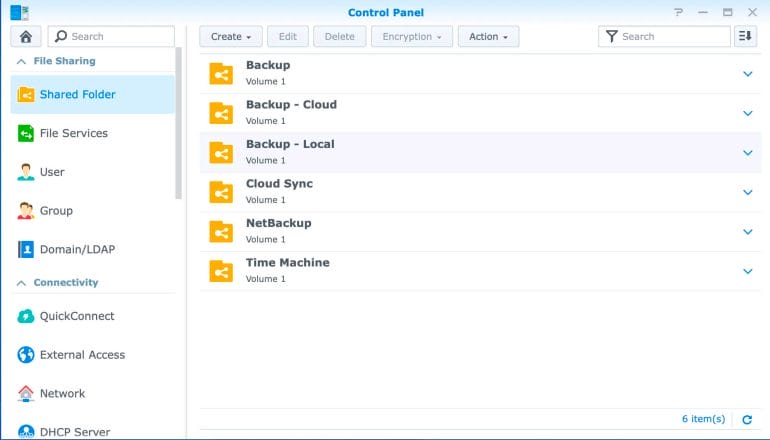Click the Delete button
Screen dimensions: 770x440
tap(339, 36)
